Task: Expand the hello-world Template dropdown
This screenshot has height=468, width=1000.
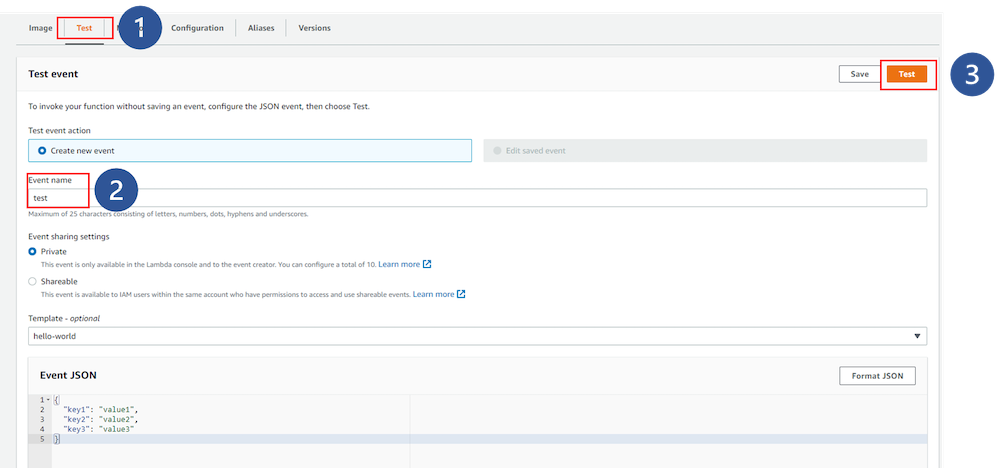Action: point(477,337)
